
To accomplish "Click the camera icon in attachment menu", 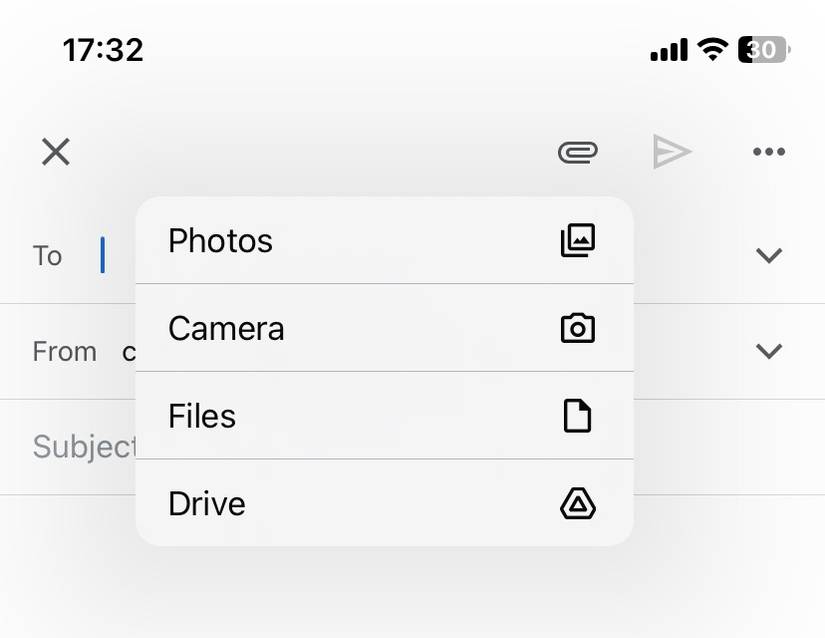I will click(x=577, y=328).
